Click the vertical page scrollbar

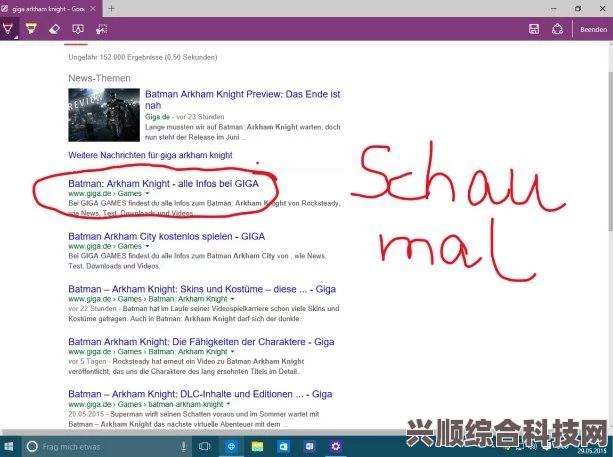(610, 152)
